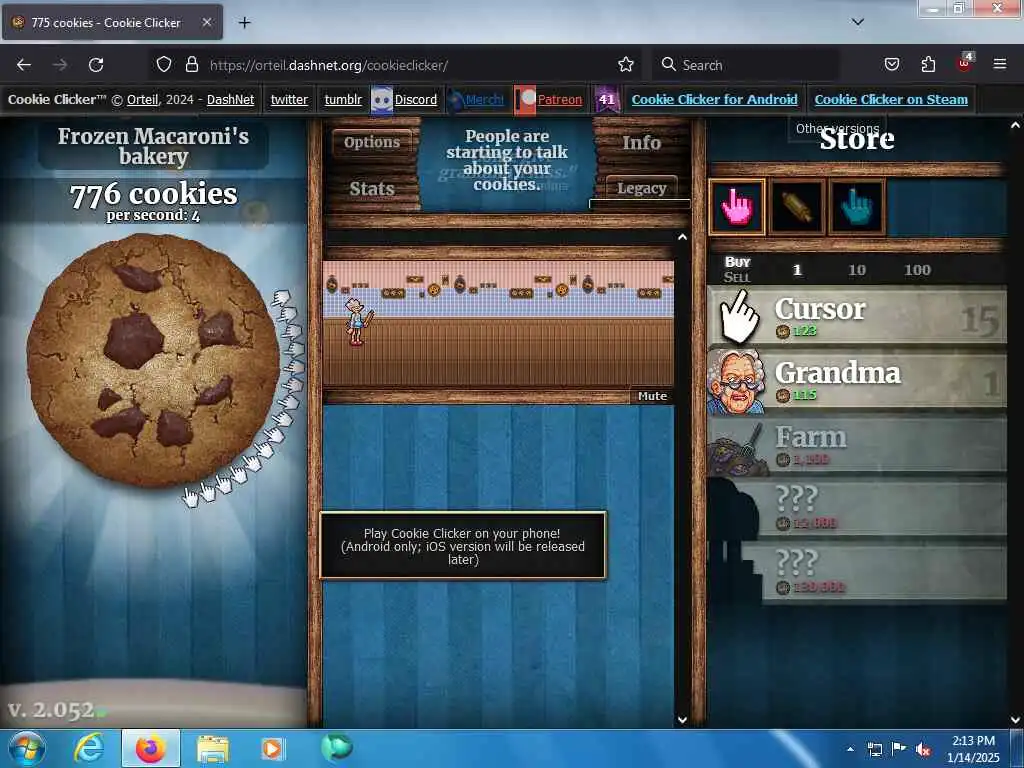Open the red extension icon with badge 4
The width and height of the screenshot is (1024, 768).
pyautogui.click(x=965, y=63)
